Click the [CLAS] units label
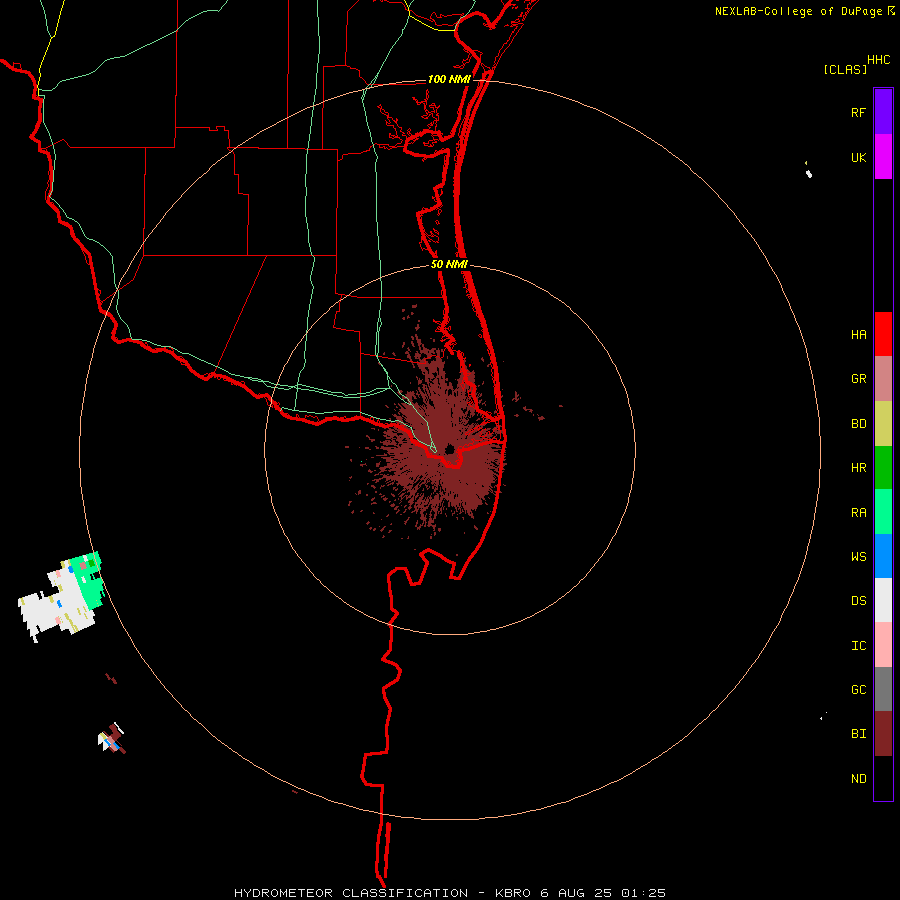 (x=845, y=69)
